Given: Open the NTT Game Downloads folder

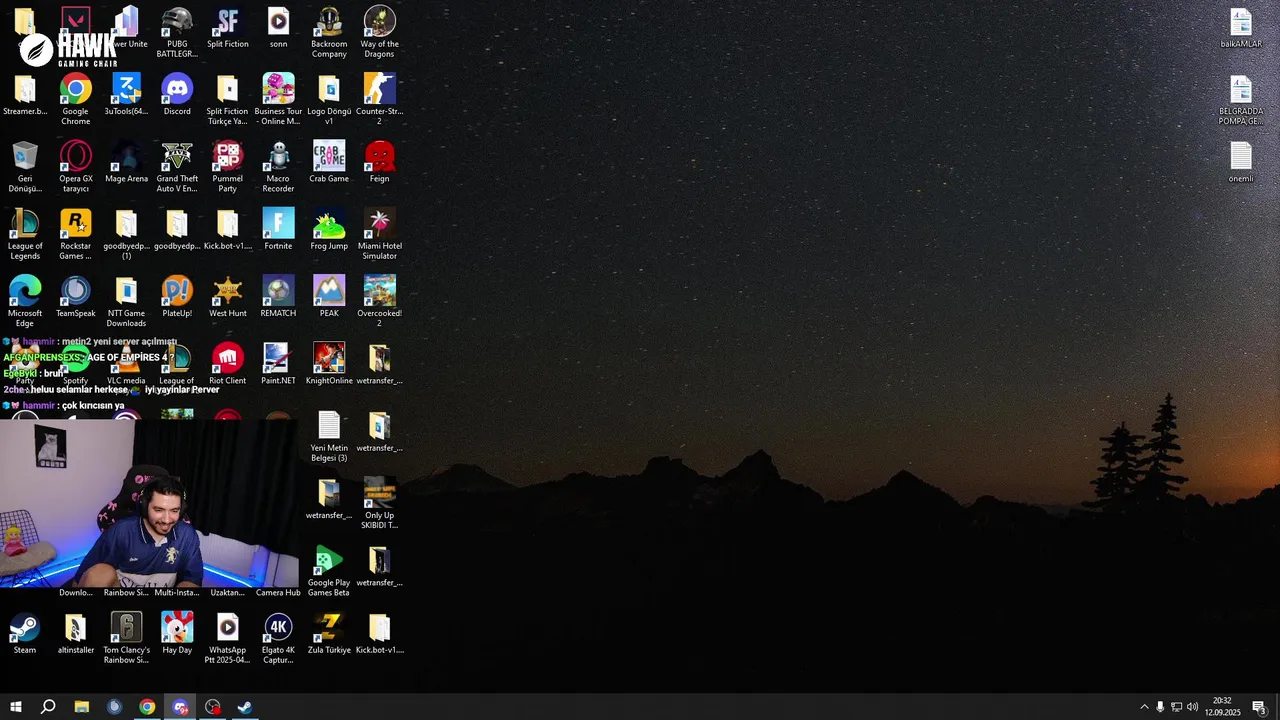Looking at the screenshot, I should tap(126, 301).
